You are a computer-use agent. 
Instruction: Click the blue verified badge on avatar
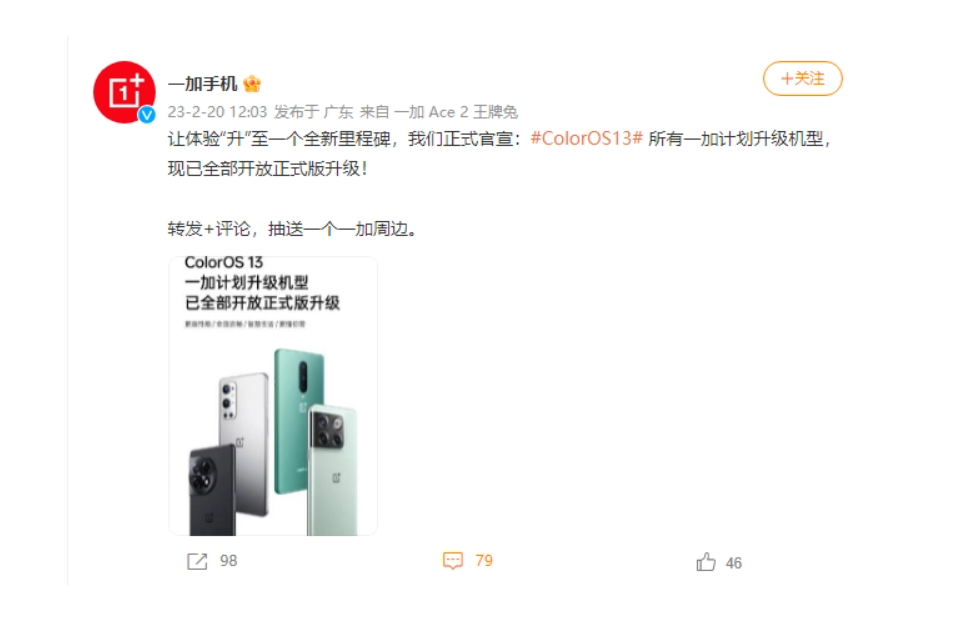[x=147, y=114]
